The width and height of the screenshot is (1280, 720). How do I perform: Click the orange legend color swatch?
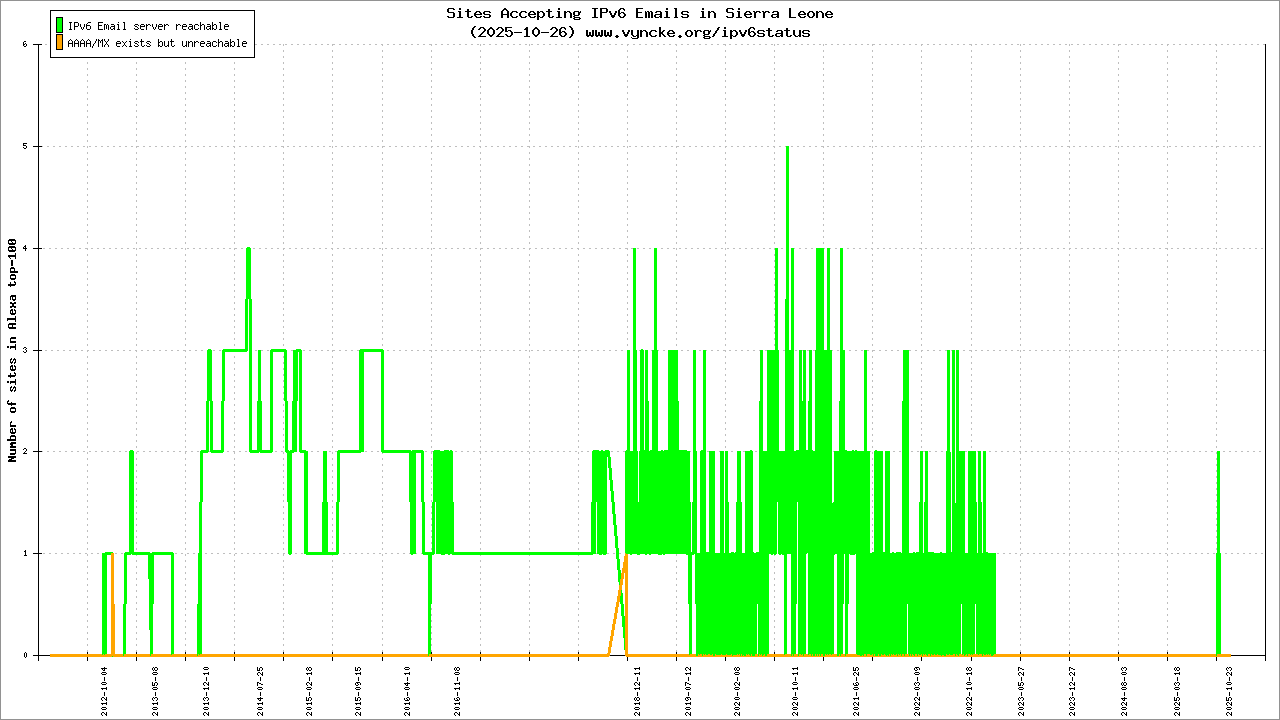59,43
